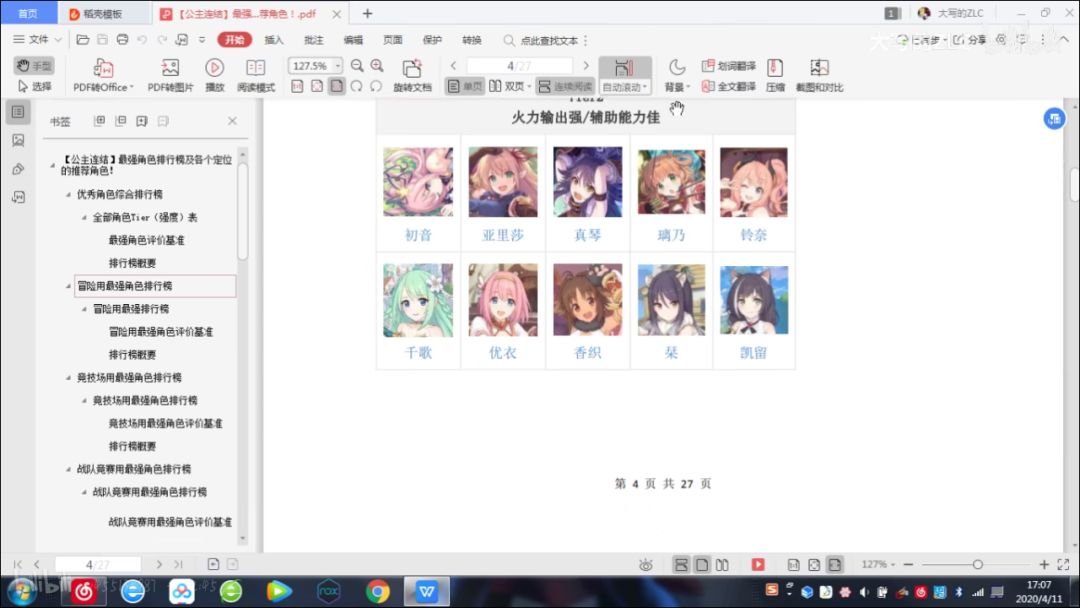Click the print icon in quick toolbar
1080x608 pixels.
122,39
